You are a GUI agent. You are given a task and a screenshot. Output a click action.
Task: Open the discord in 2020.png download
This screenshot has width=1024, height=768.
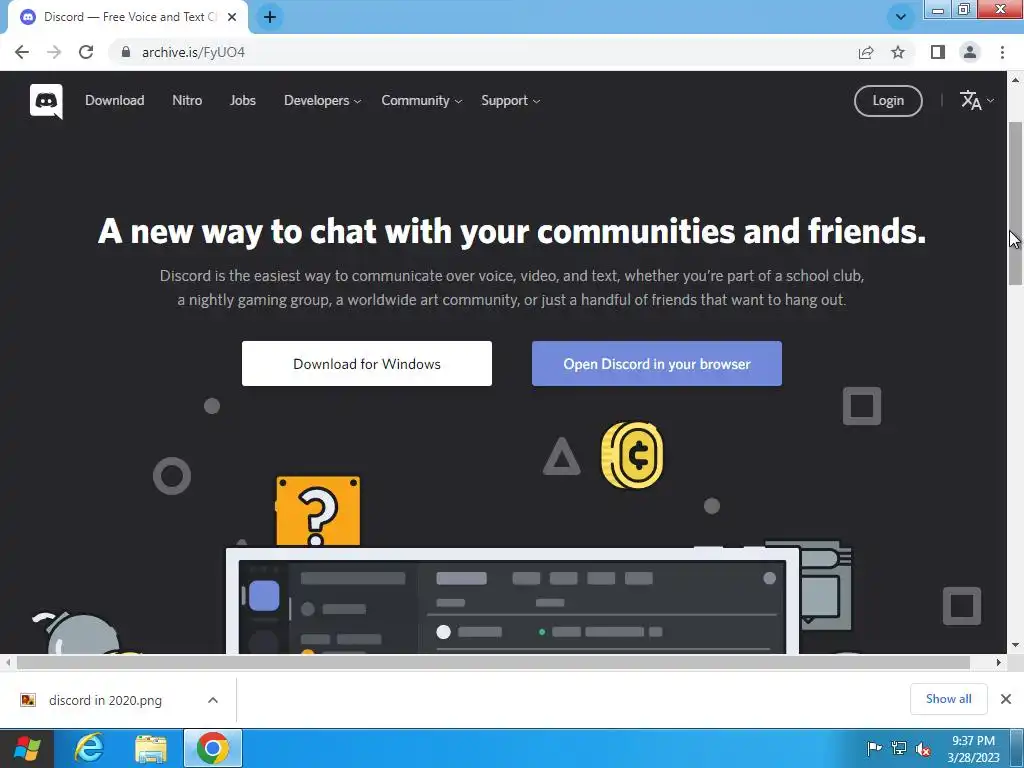[x=104, y=700]
